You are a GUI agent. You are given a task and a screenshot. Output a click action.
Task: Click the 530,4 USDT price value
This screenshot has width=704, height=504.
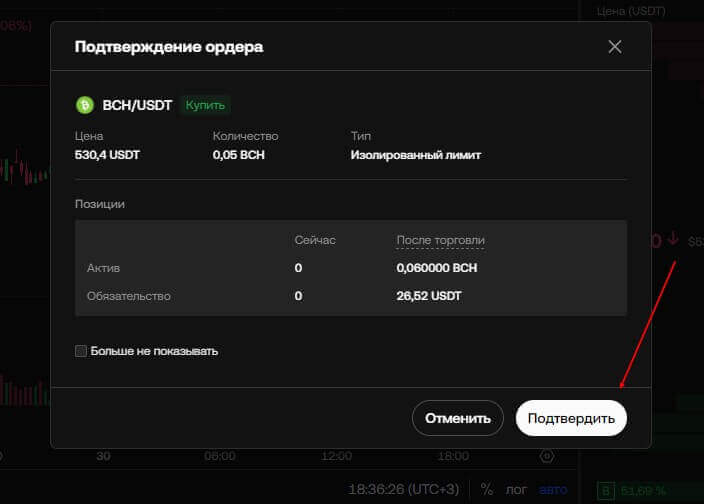coord(109,155)
